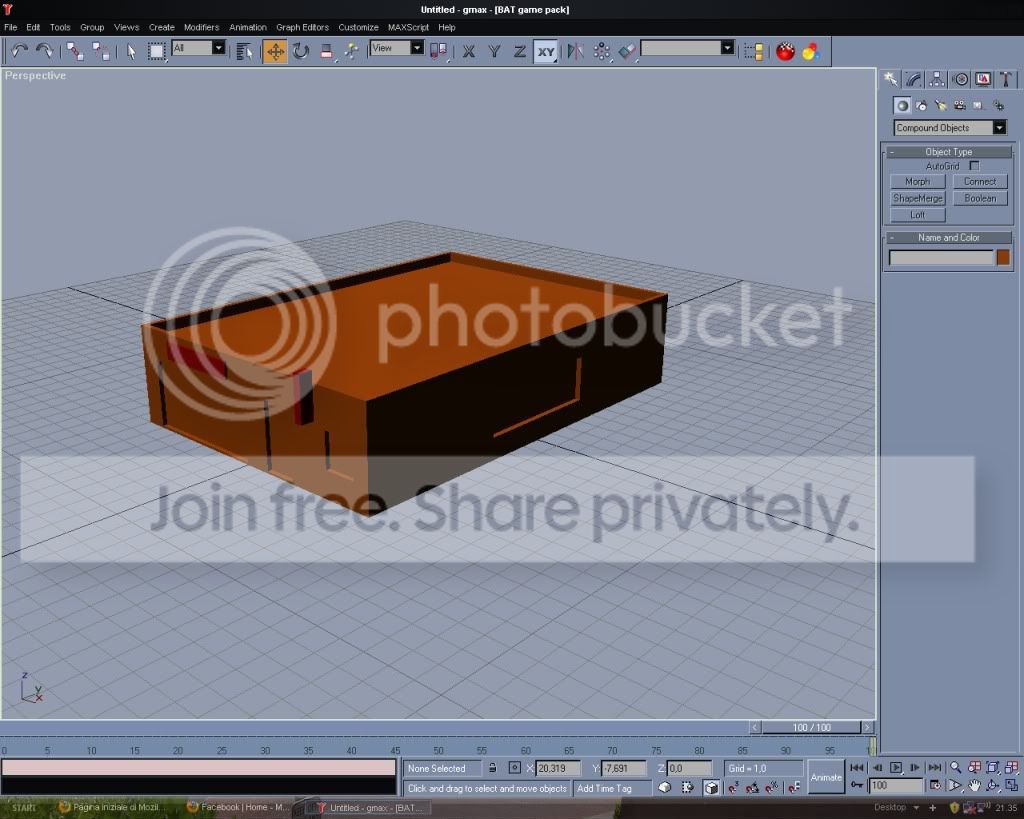The width and height of the screenshot is (1024, 819).
Task: Click the Boolean button
Action: (980, 198)
